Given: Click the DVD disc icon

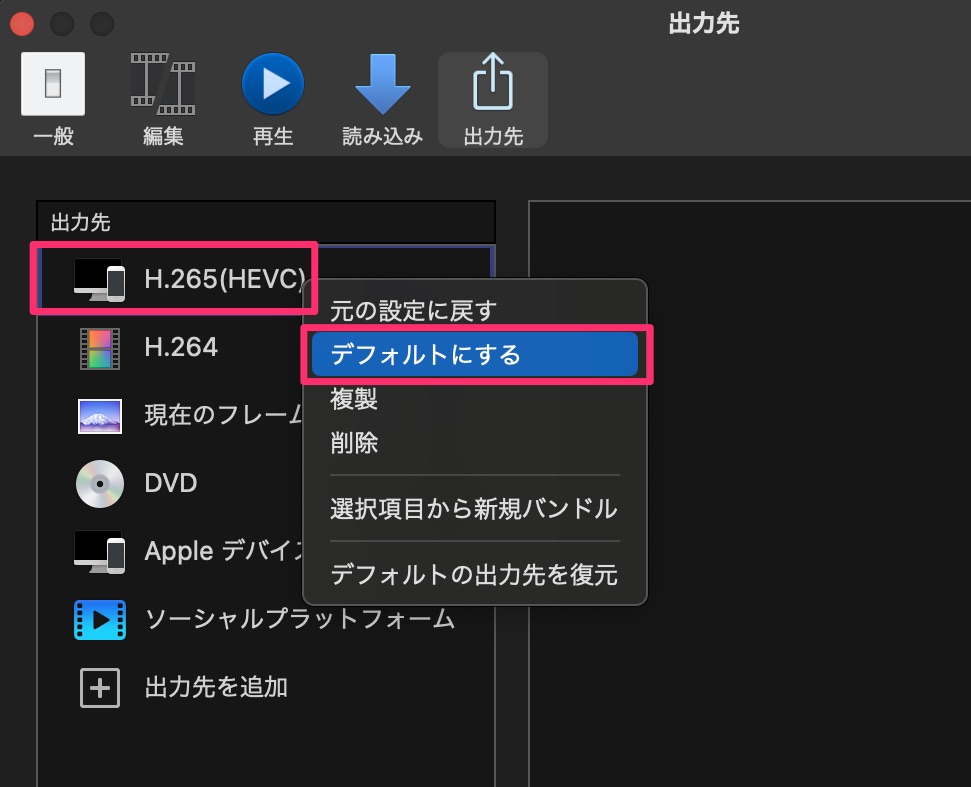Looking at the screenshot, I should coord(100,484).
